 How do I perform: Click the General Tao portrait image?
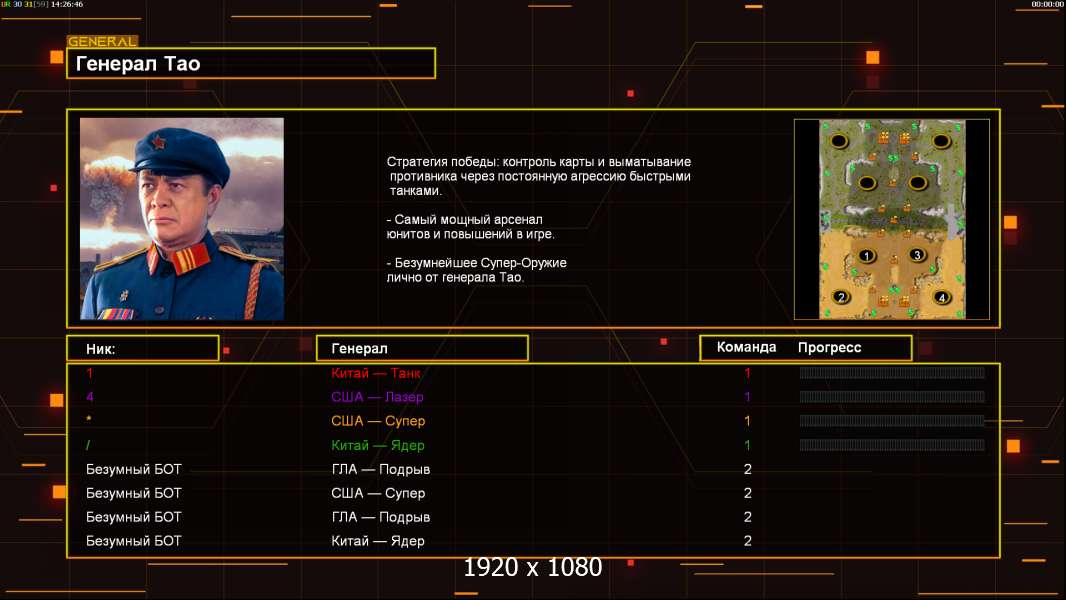(182, 219)
